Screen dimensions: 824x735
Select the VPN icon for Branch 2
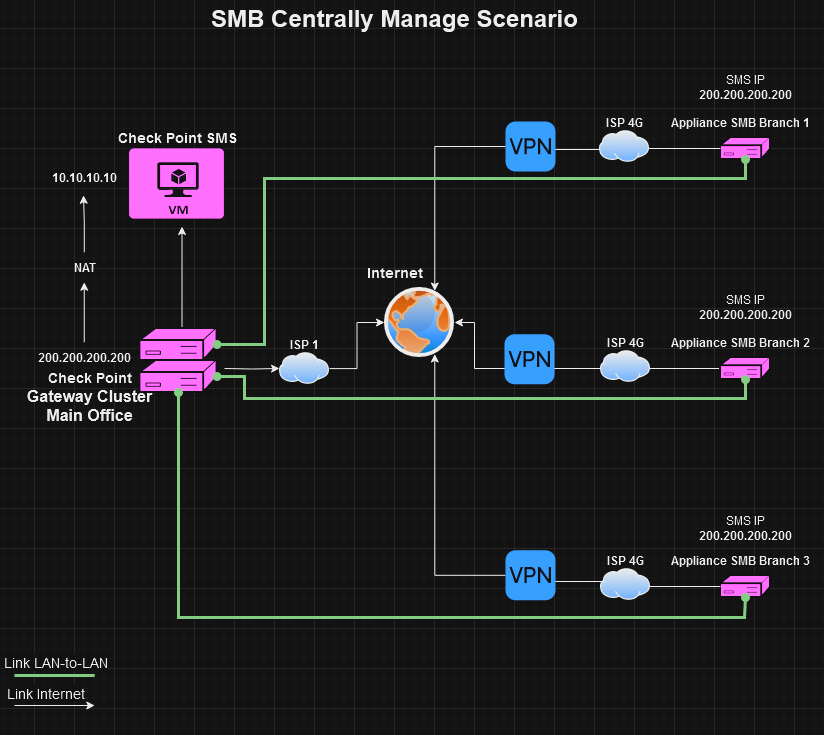coord(530,359)
